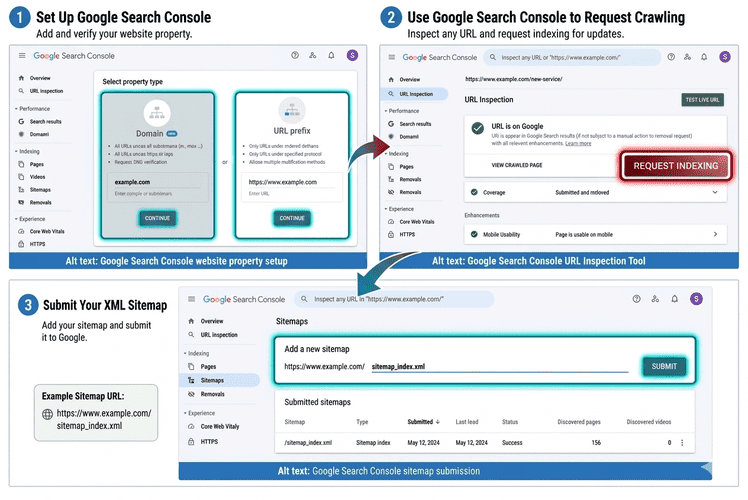Open Sitemaps in the step 1 sidebar
This screenshot has width=748, height=500.
pyautogui.click(x=40, y=190)
